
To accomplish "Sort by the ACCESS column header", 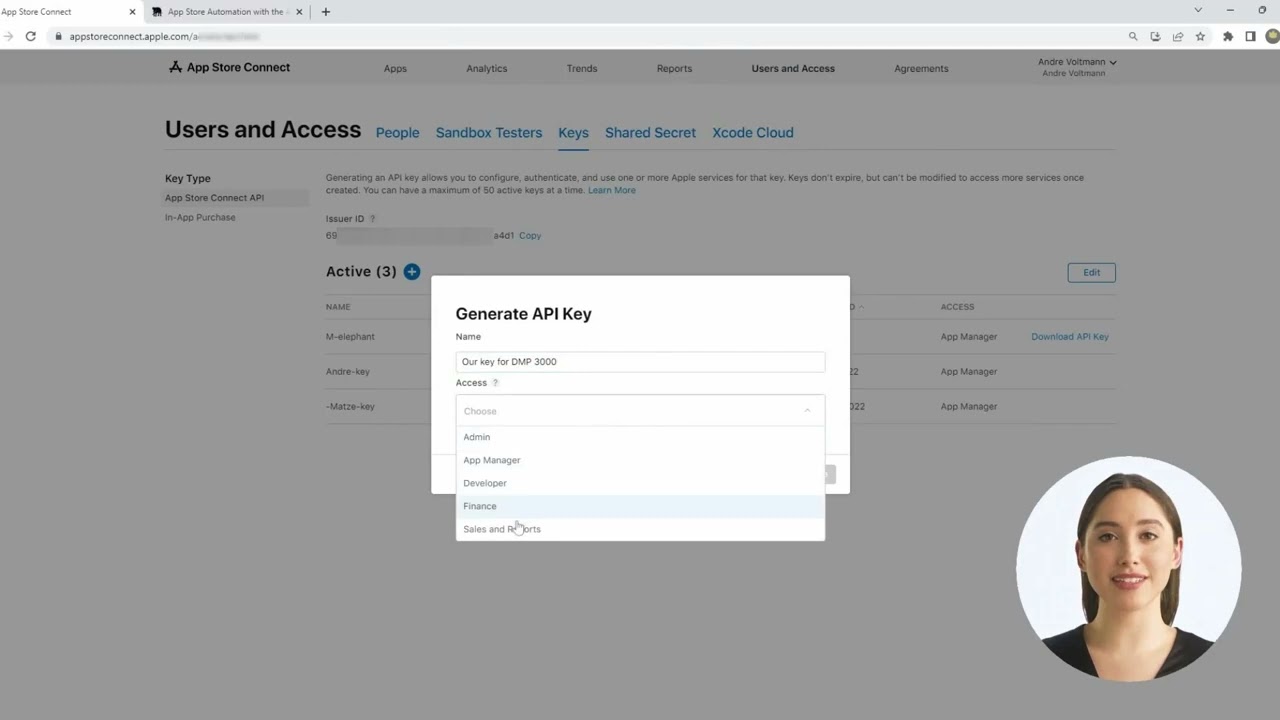I will (957, 307).
